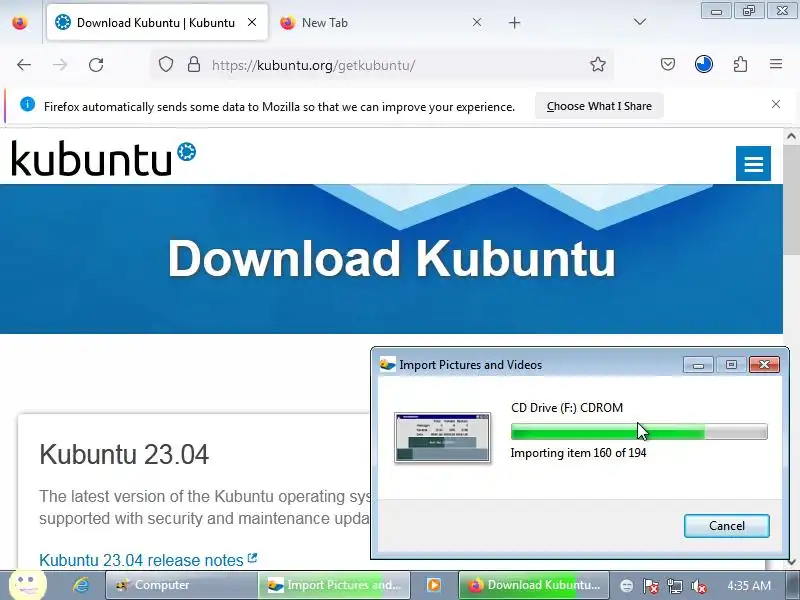Click the page scrollbar up arrow
The image size is (800, 600).
click(791, 136)
